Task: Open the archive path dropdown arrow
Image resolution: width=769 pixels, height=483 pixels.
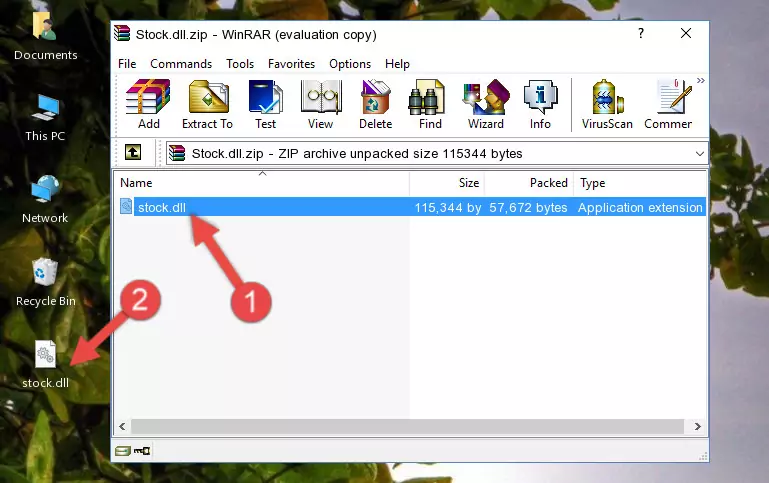Action: click(700, 153)
